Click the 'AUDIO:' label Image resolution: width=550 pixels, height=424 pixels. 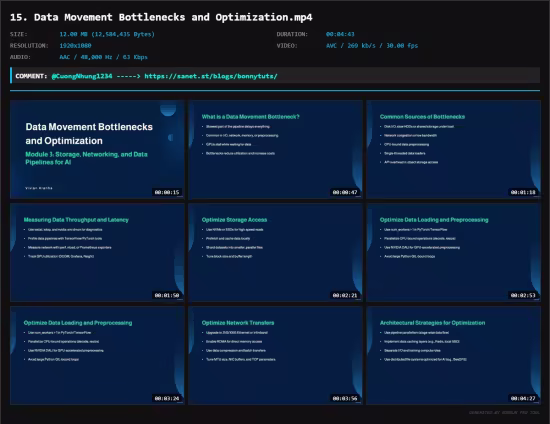coord(20,57)
